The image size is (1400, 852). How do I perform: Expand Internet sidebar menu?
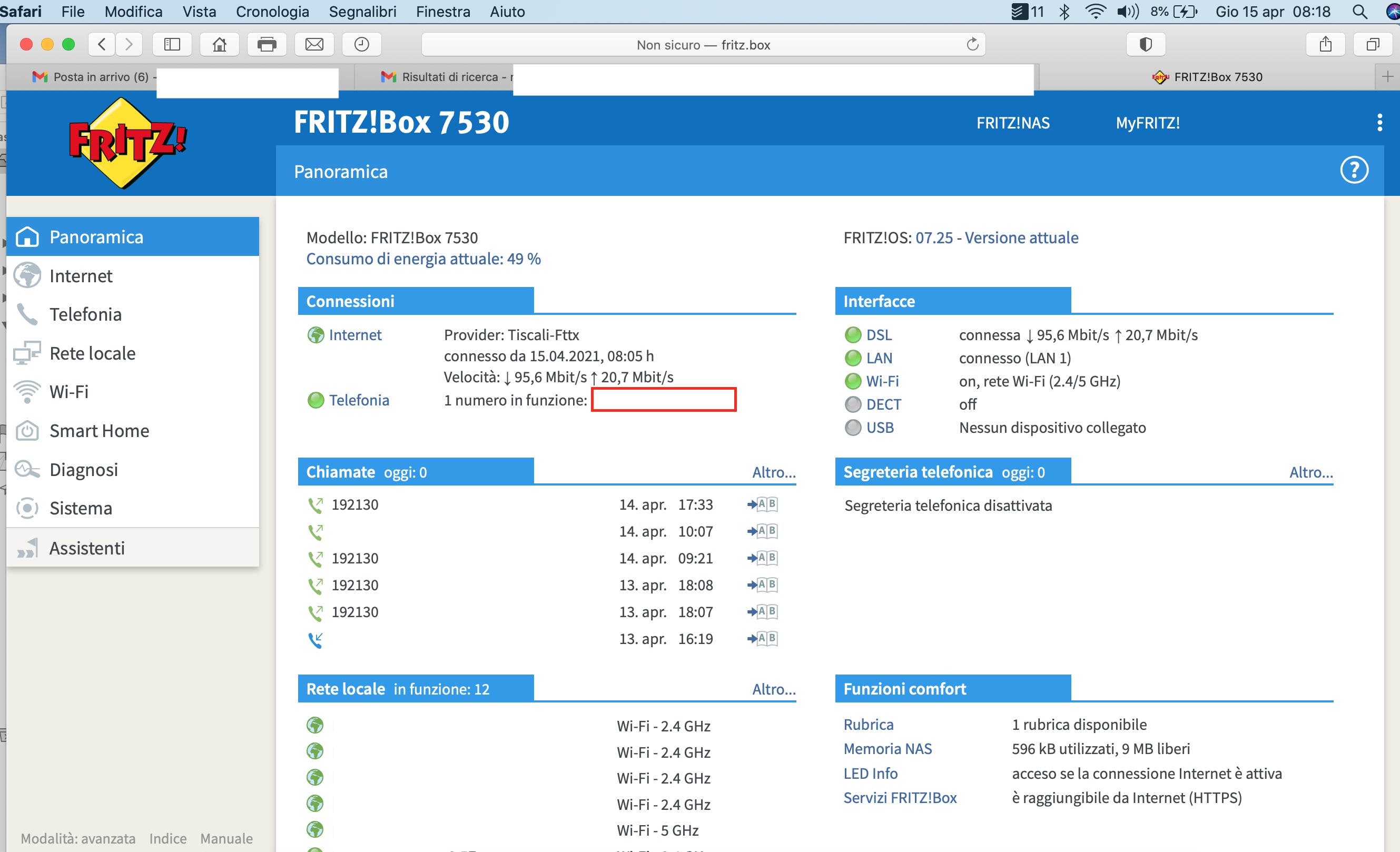[133, 275]
